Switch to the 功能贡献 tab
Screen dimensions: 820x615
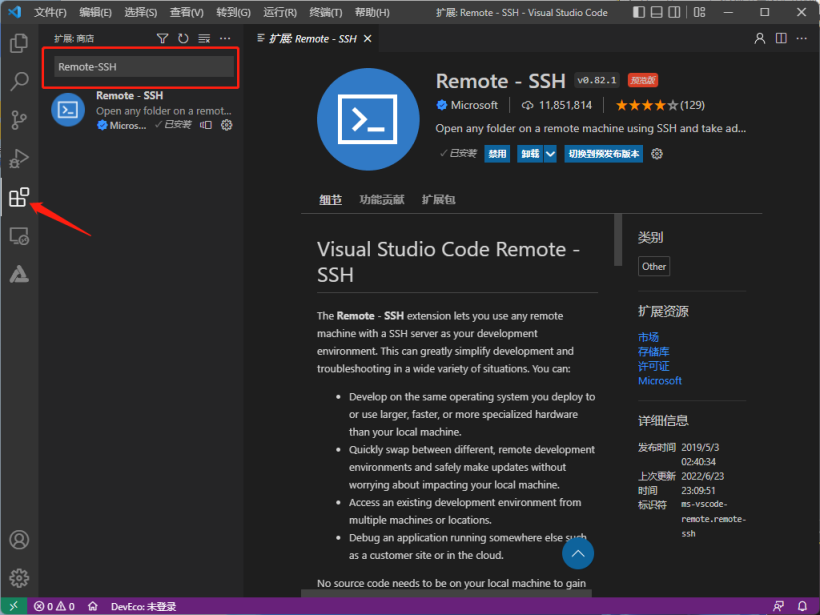pos(381,200)
